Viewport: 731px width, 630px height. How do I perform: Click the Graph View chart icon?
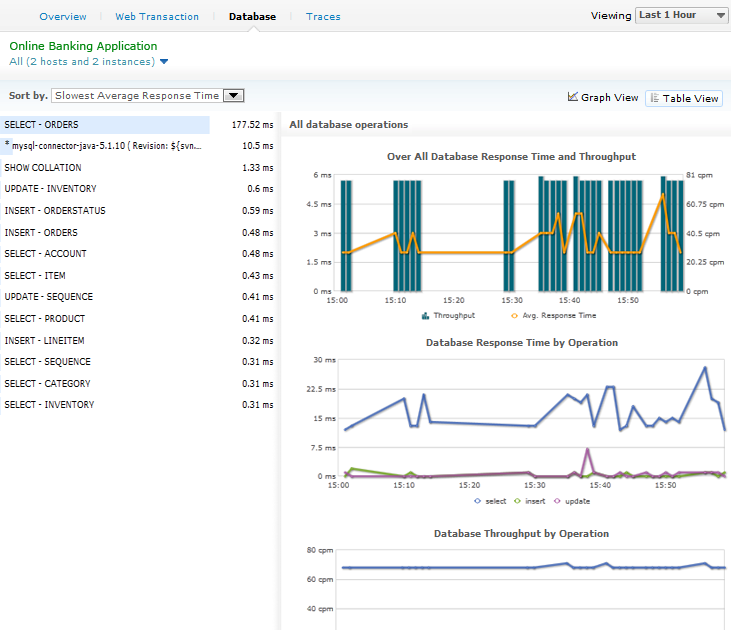tap(573, 97)
